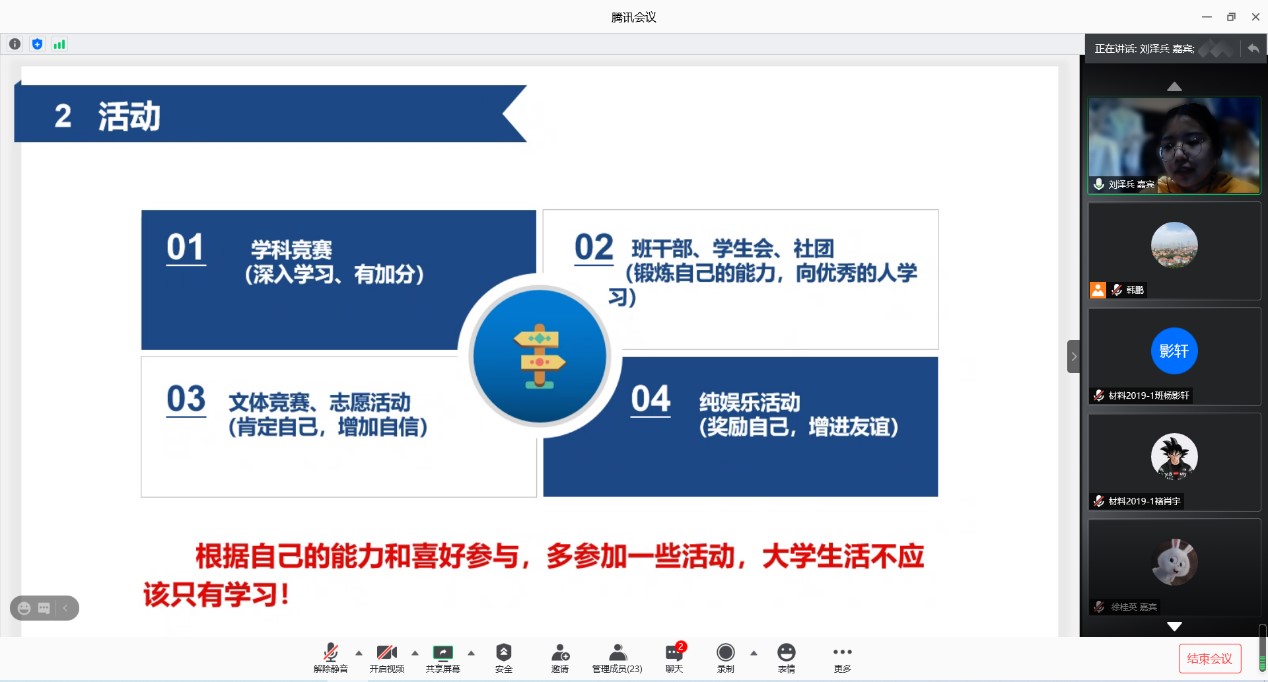Turn on camera with 开启视频
The height and width of the screenshot is (682, 1268).
point(387,658)
